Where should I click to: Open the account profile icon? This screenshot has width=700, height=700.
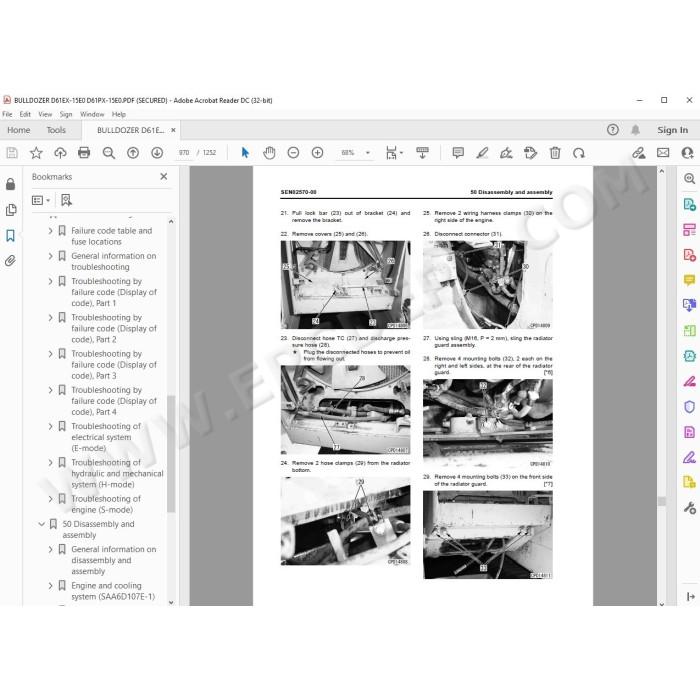pos(687,153)
